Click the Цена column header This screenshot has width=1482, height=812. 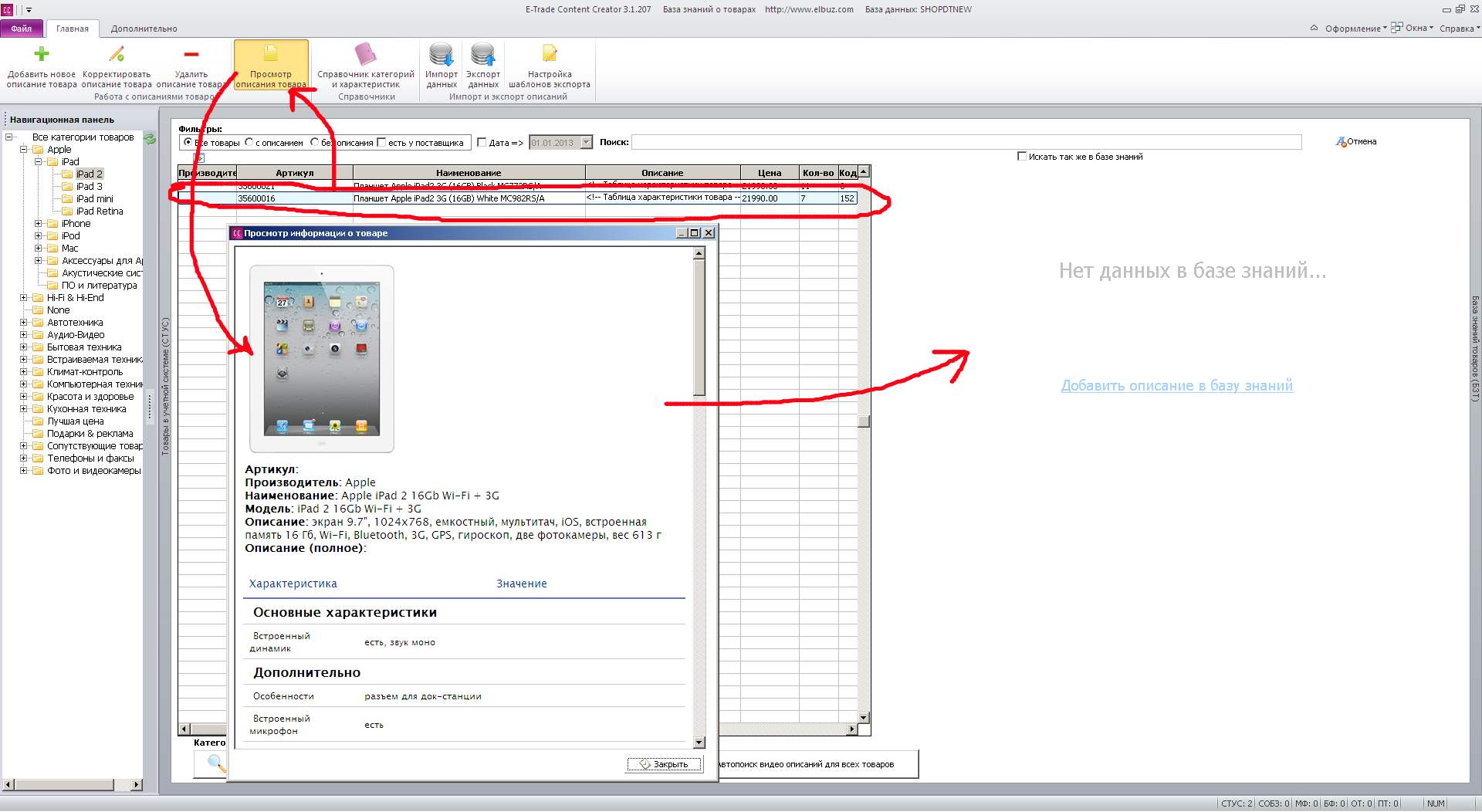point(770,173)
